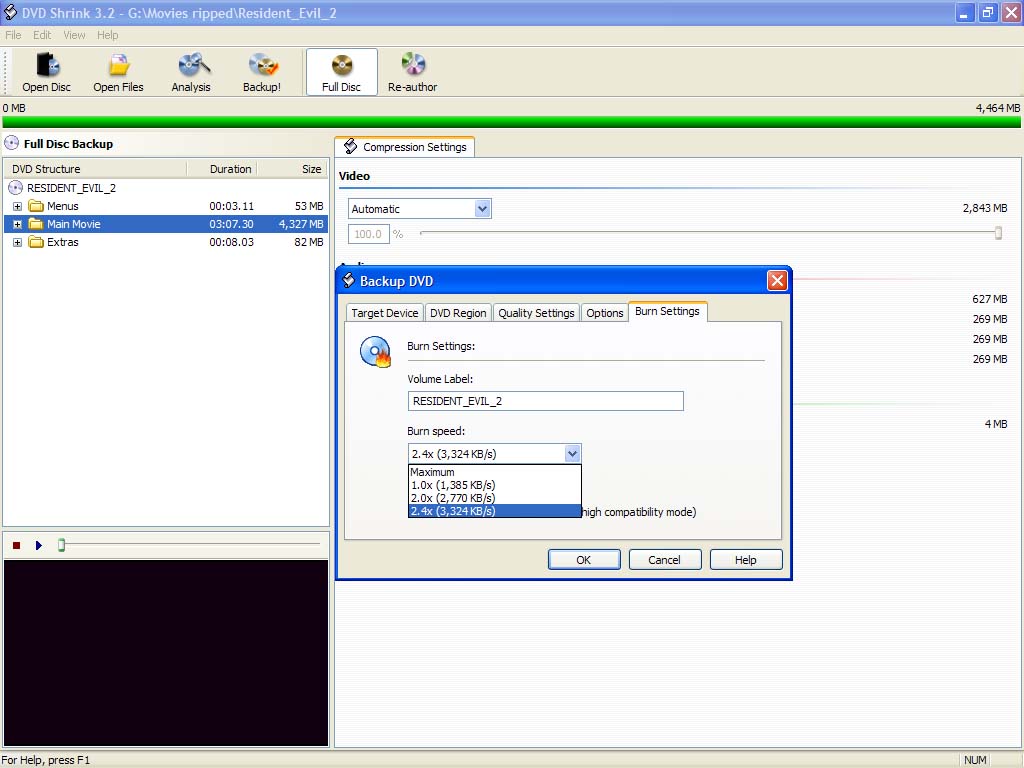Expand the Extras tree node
The height and width of the screenshot is (768, 1024).
coord(18,242)
